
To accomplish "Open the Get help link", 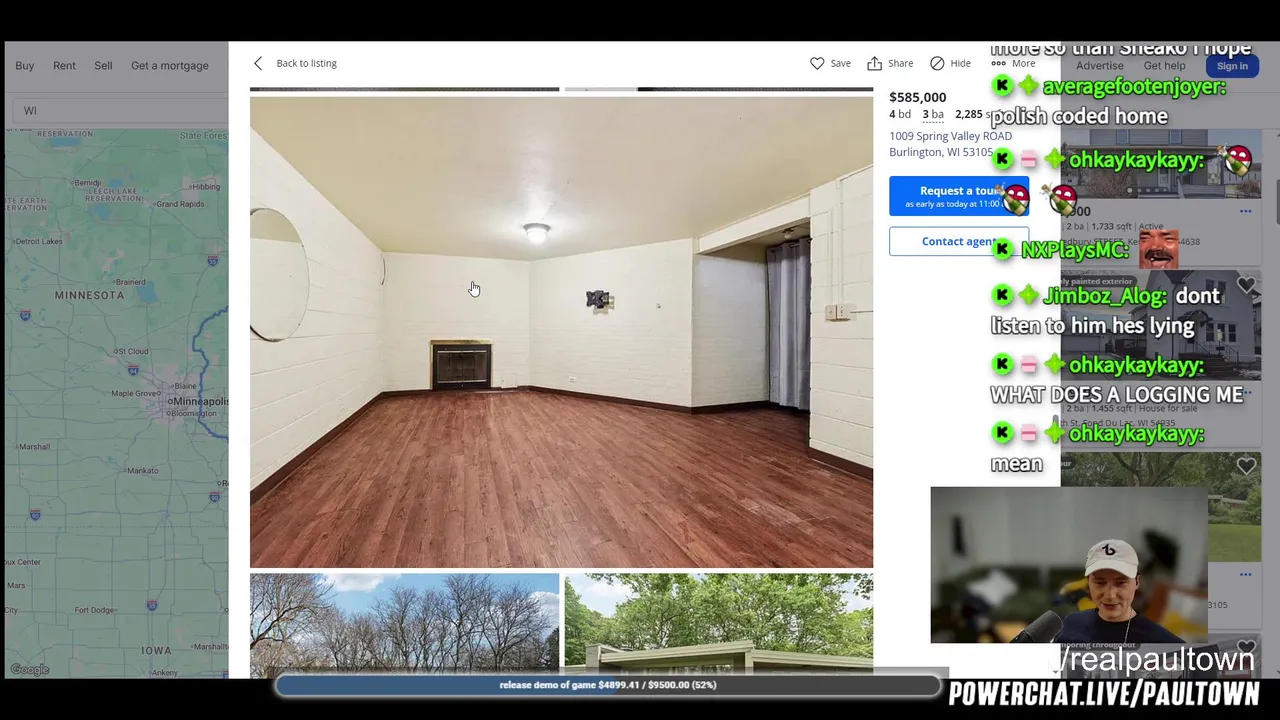I will coord(1164,66).
